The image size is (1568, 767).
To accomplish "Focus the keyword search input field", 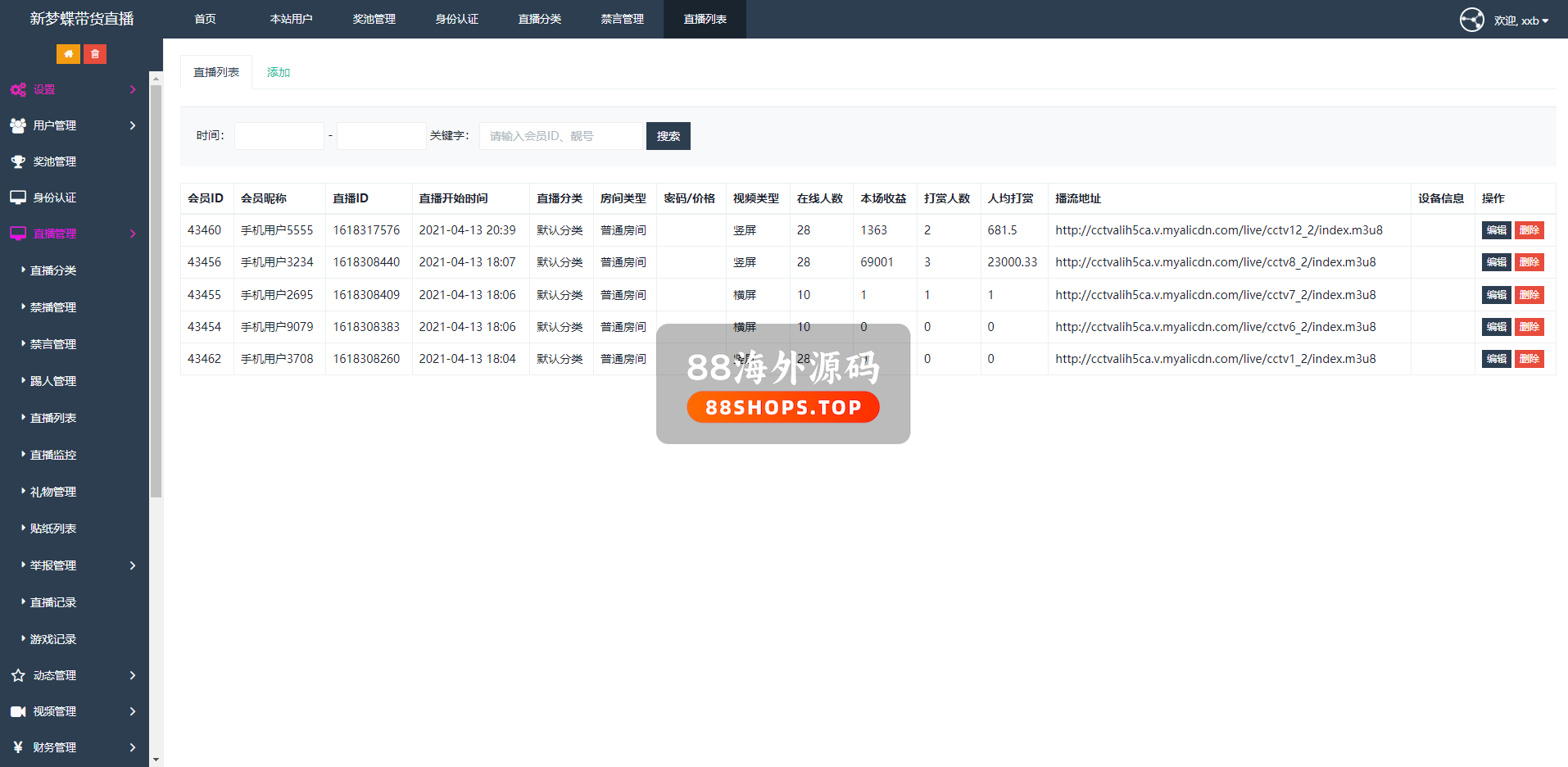I will (561, 136).
